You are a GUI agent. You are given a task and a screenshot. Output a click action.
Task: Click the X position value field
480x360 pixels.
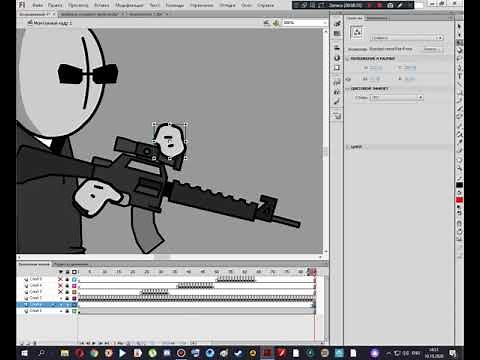click(376, 68)
